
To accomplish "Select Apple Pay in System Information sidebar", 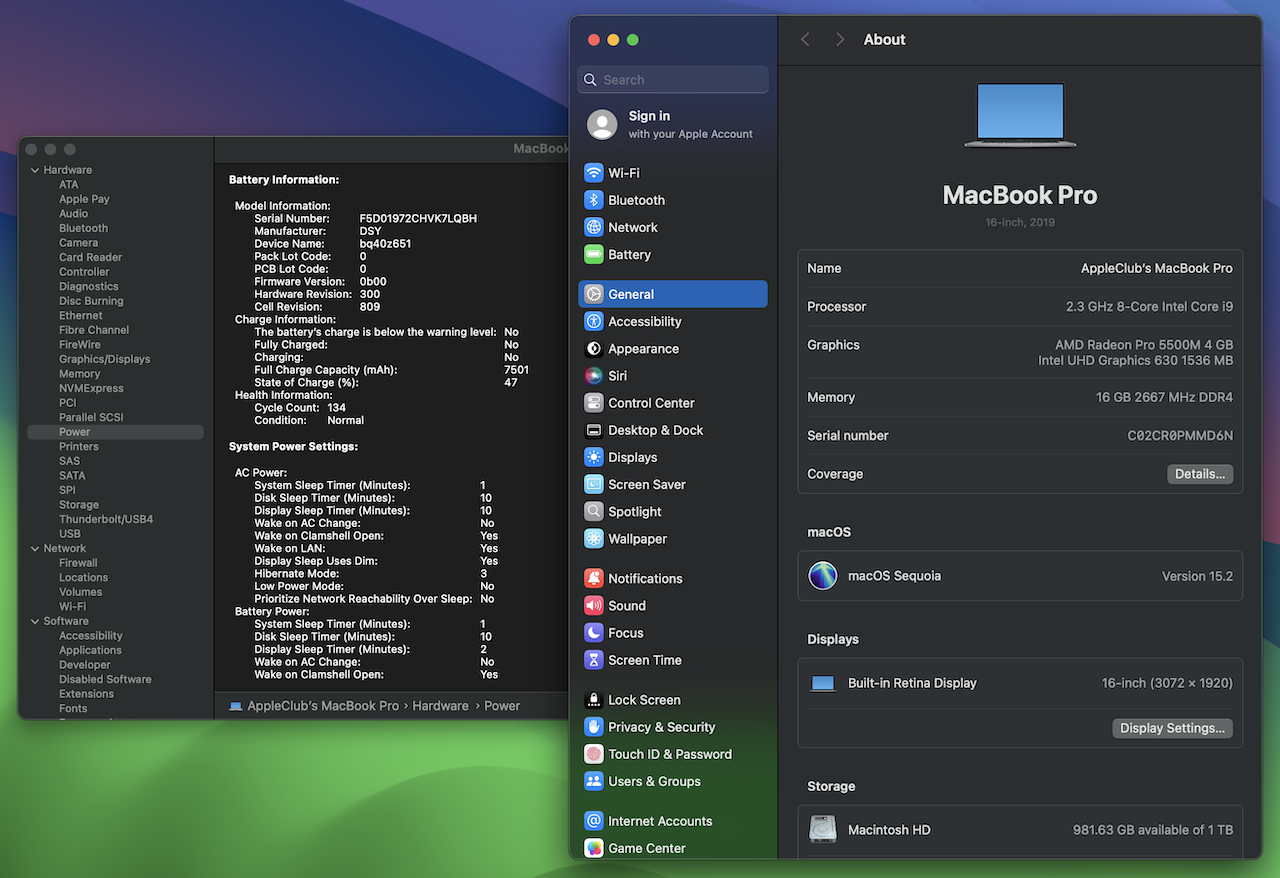I will pos(84,199).
